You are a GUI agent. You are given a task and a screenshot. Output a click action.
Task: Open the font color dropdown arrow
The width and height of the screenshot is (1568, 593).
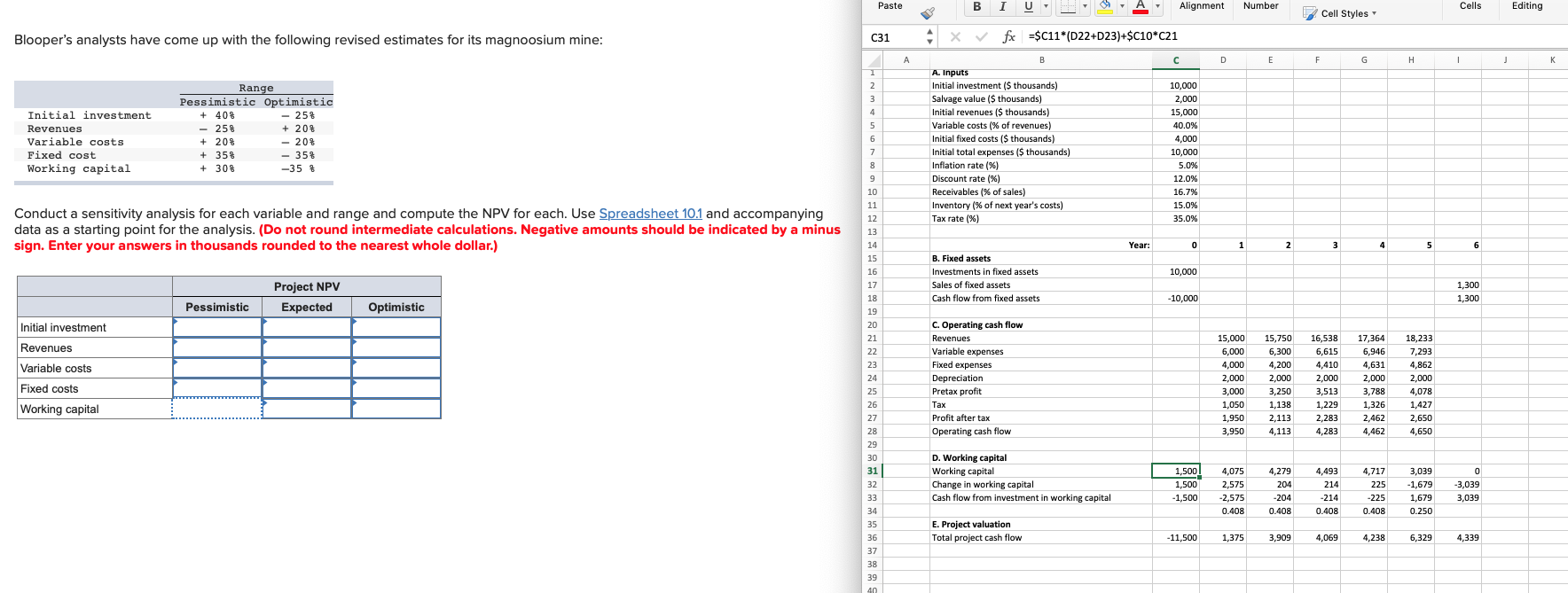pos(1157,6)
